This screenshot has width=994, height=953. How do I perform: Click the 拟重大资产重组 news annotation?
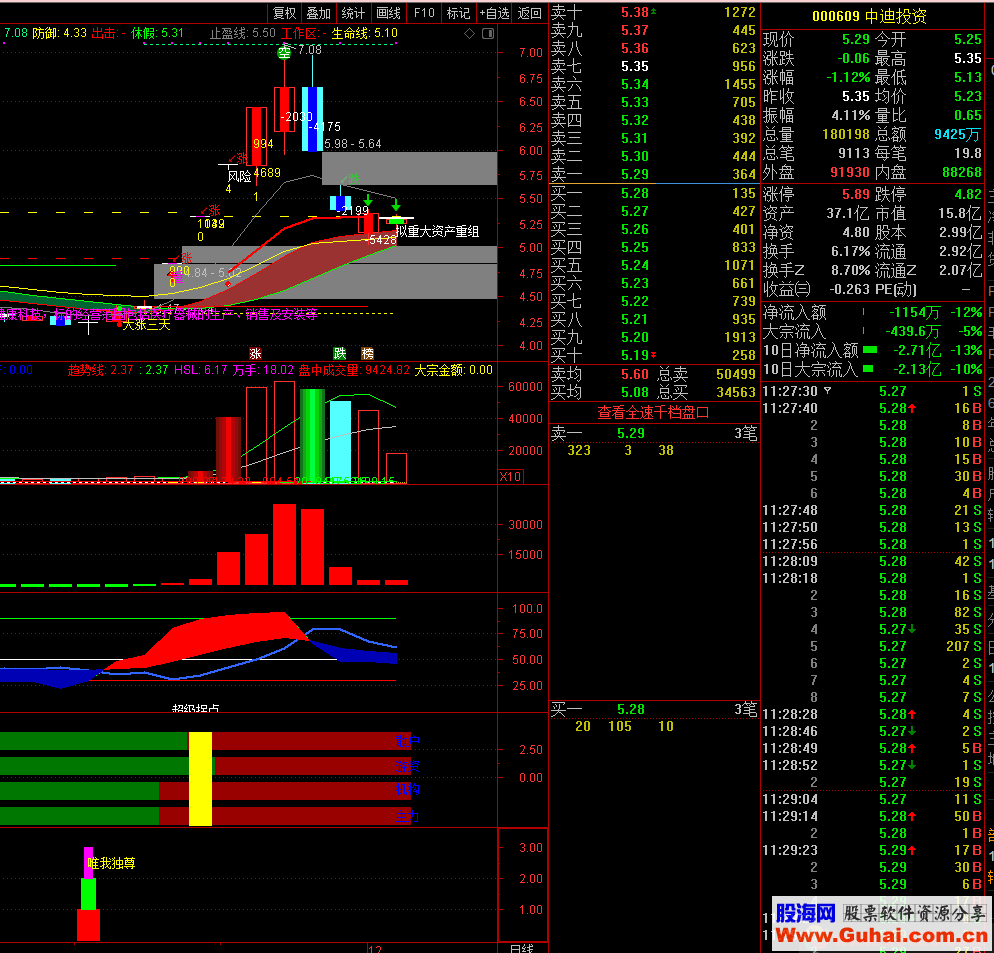point(437,231)
